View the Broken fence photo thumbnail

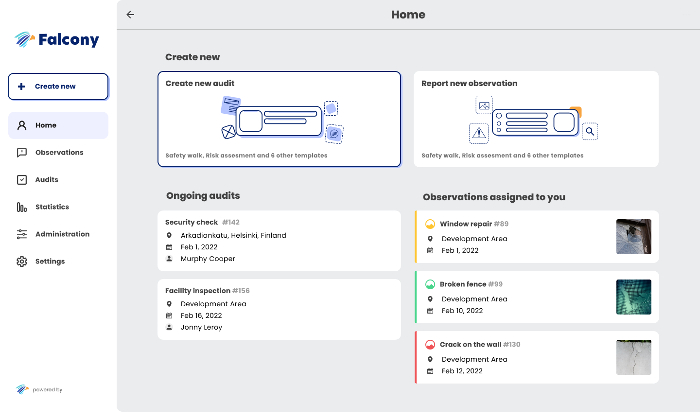(633, 297)
